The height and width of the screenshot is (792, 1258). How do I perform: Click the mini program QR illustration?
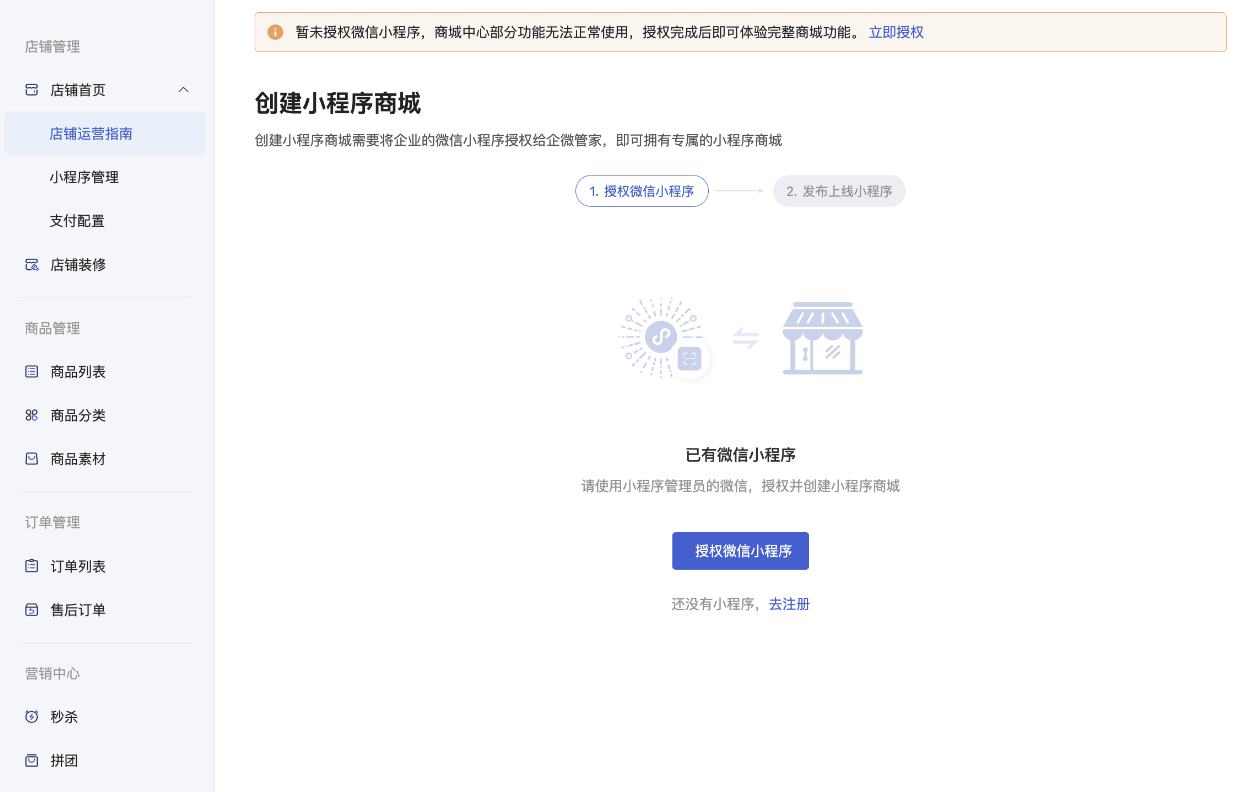[665, 338]
